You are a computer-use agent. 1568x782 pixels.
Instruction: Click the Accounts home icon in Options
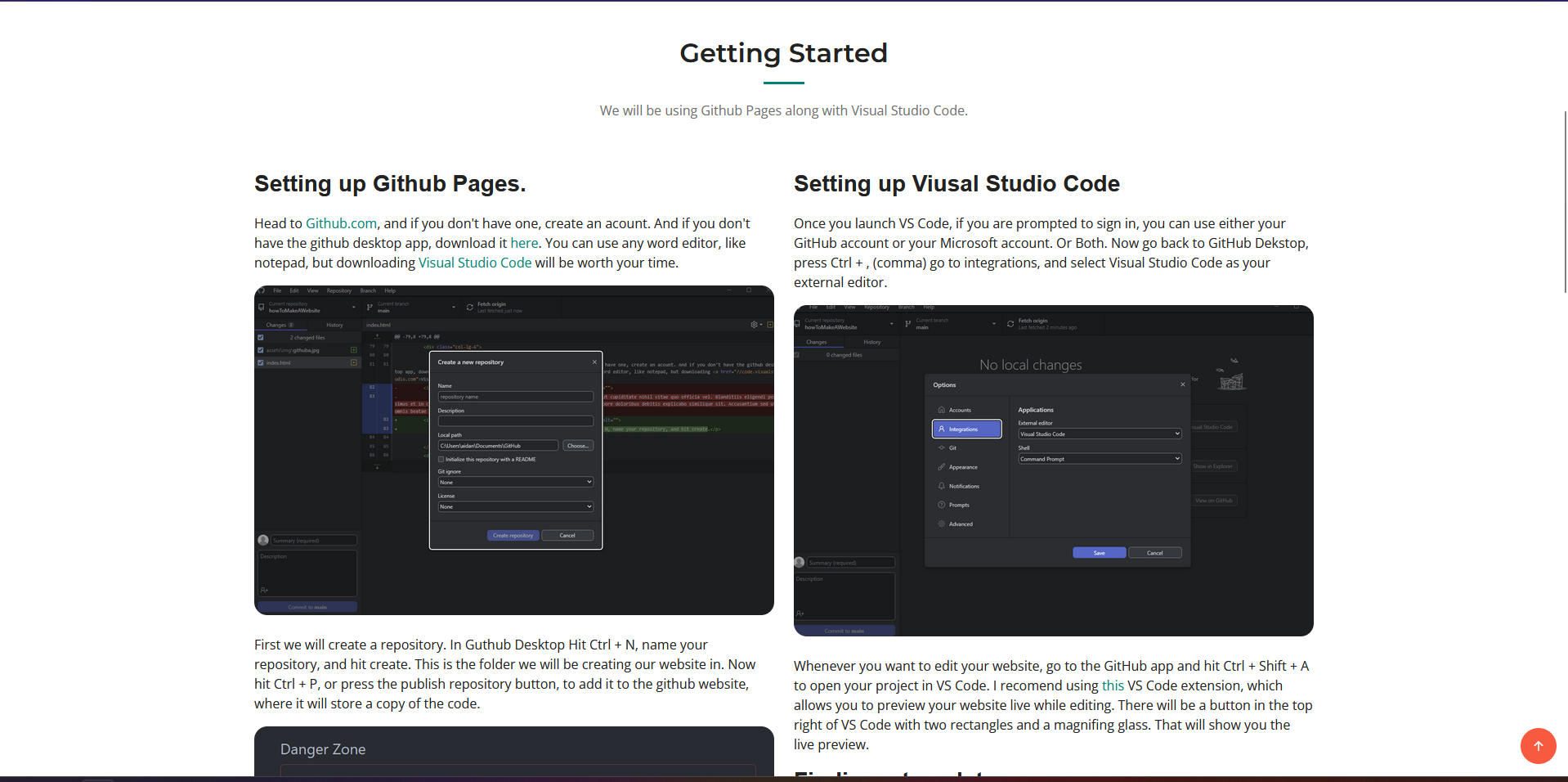[x=942, y=410]
